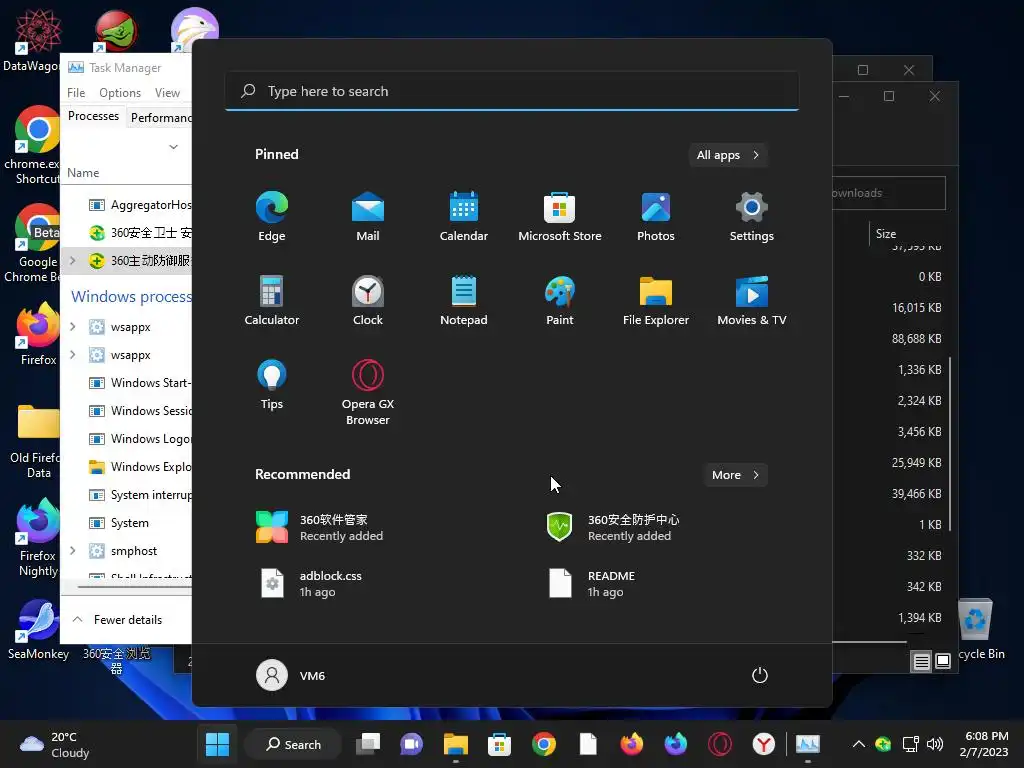Screen dimensions: 1024x768
Task: Switch to Task Manager taskbar icon
Action: [808, 744]
